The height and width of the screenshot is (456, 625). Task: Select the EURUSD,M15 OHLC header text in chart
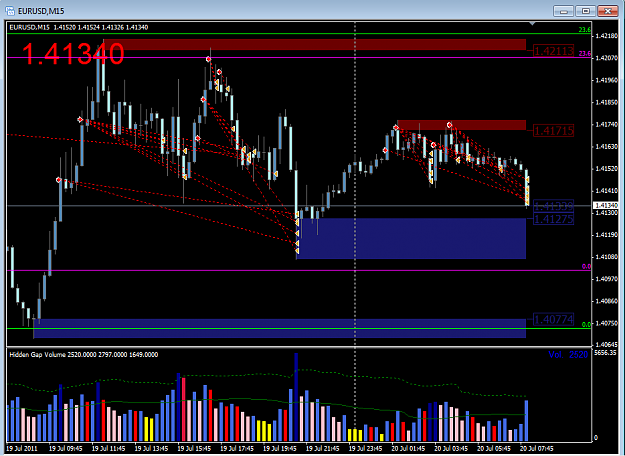[x=79, y=28]
